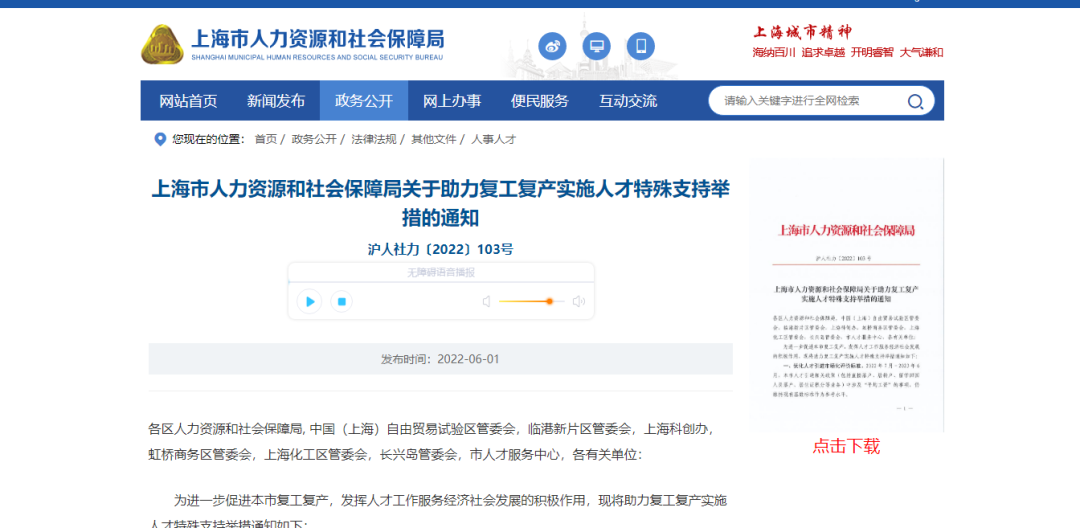
Task: Click the 法律法规 breadcrumb link
Action: coord(373,139)
